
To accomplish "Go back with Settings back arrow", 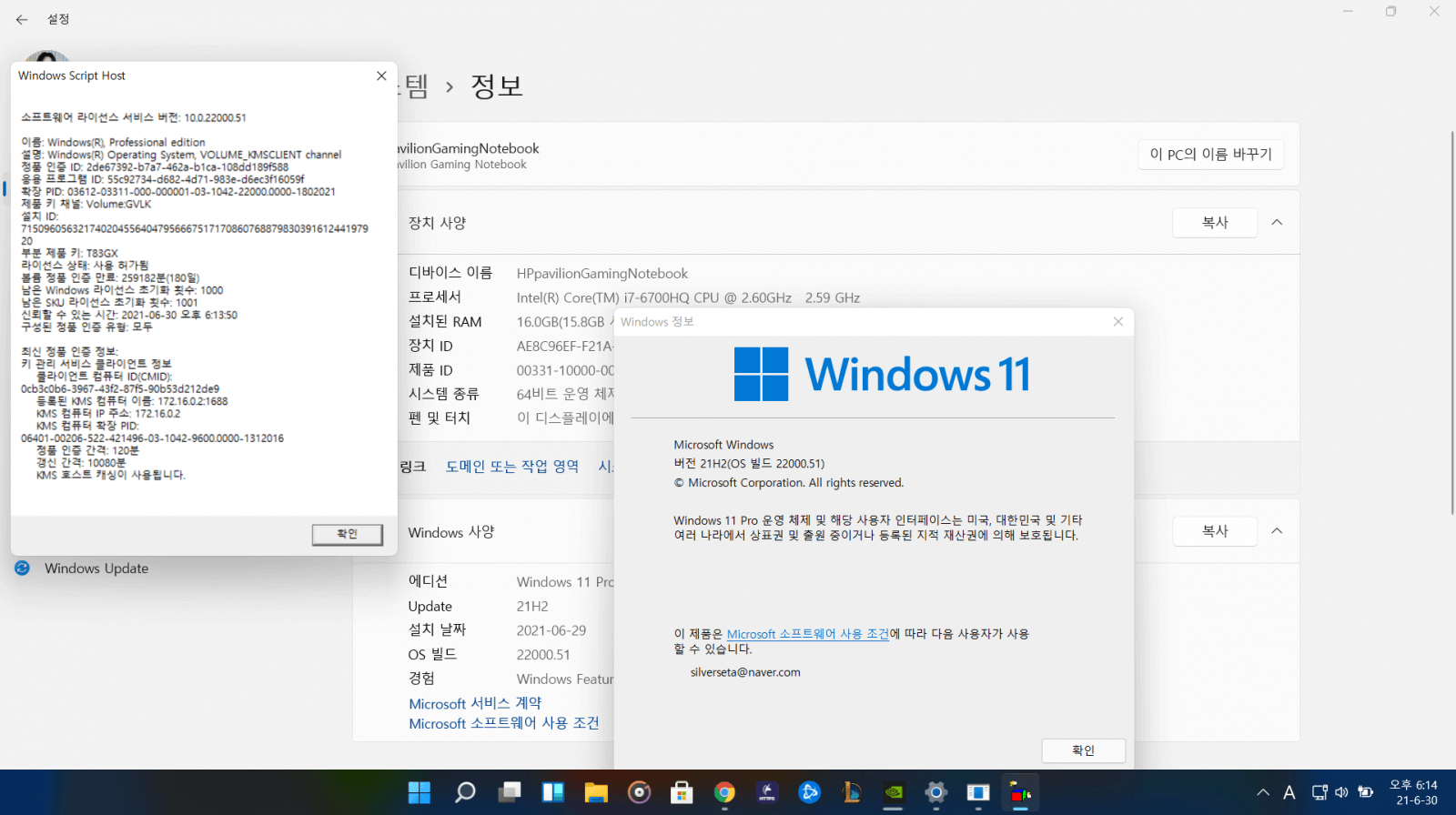I will (x=22, y=19).
